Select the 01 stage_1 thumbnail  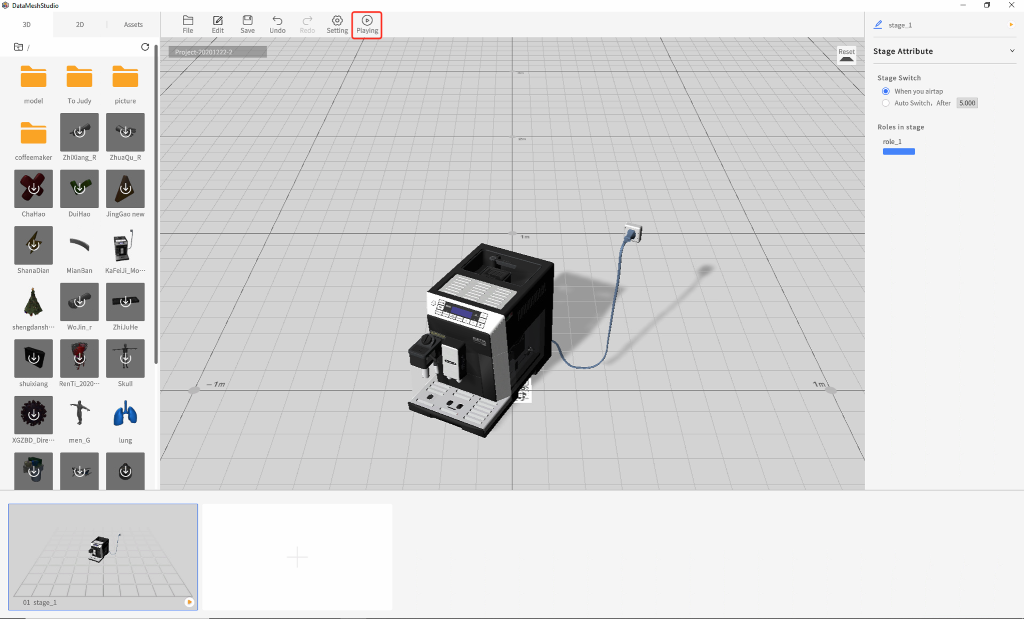coord(103,556)
